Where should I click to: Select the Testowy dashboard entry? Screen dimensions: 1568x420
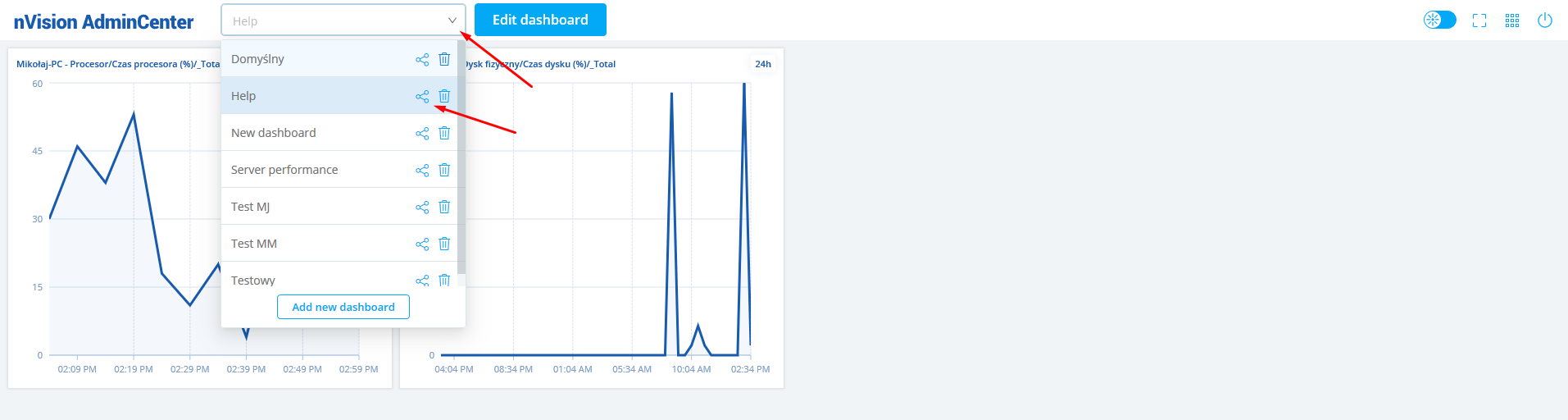(x=253, y=280)
